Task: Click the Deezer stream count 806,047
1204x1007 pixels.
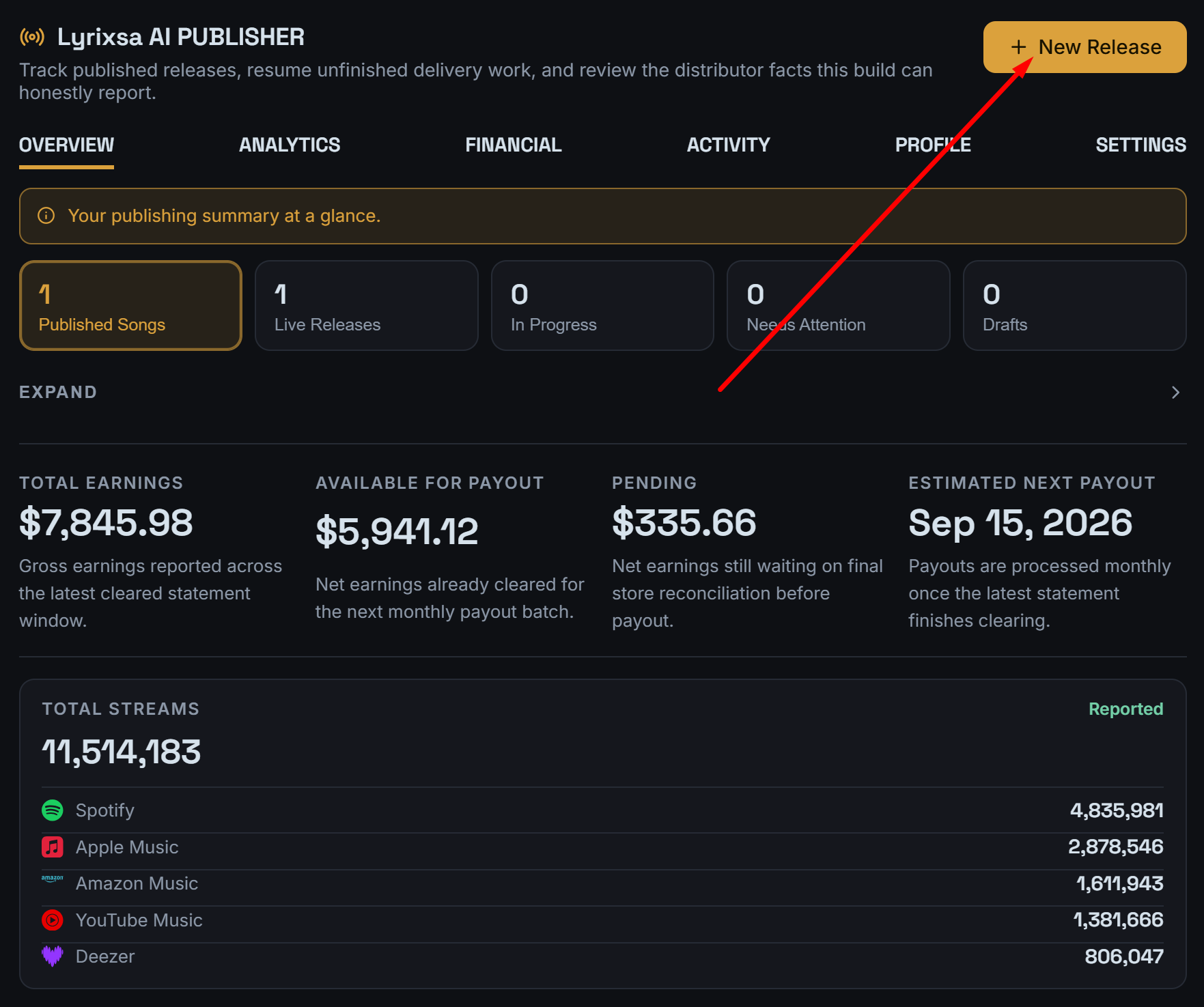Action: (x=1124, y=956)
